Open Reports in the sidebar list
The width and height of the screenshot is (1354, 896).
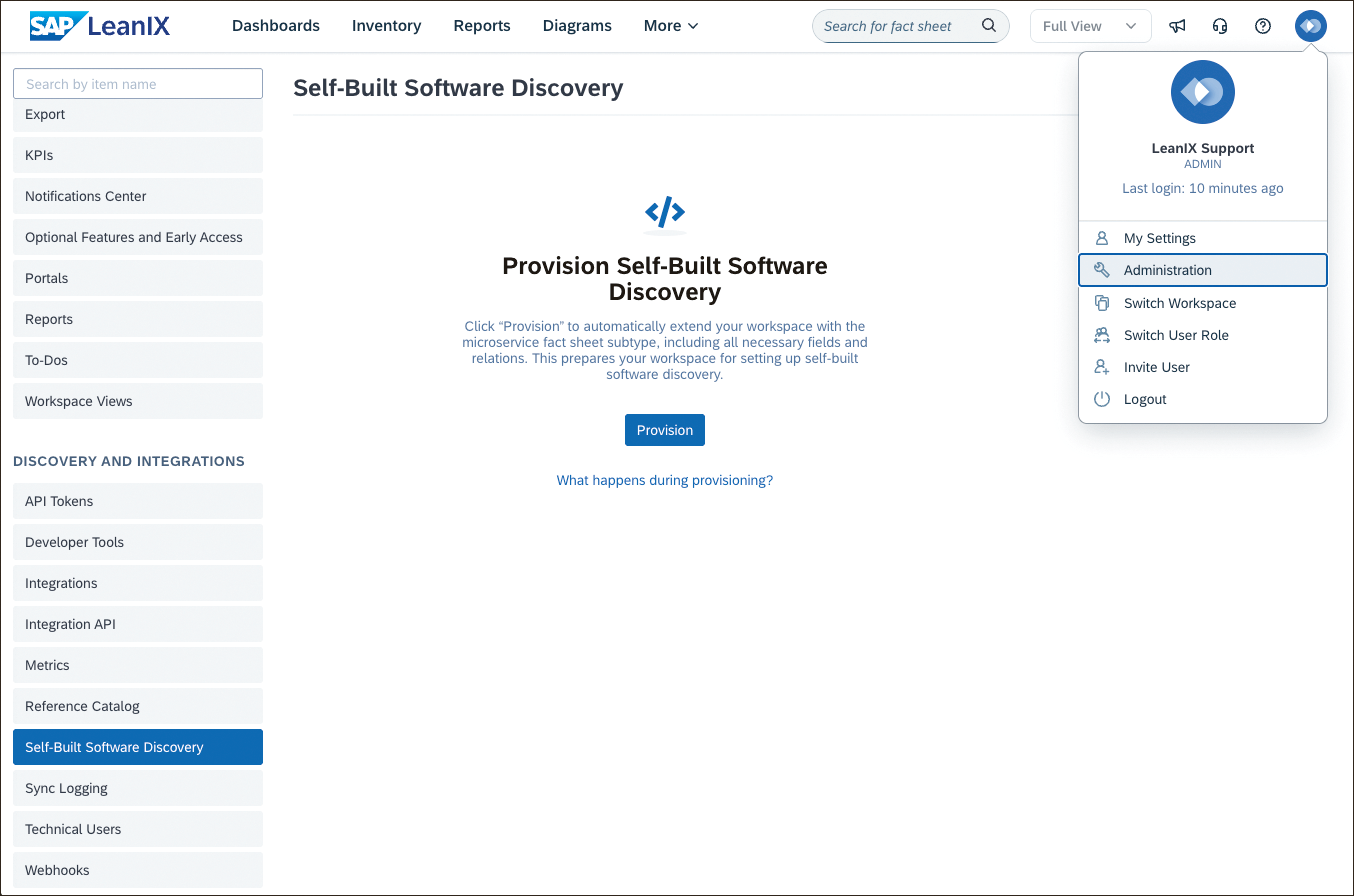(x=138, y=319)
